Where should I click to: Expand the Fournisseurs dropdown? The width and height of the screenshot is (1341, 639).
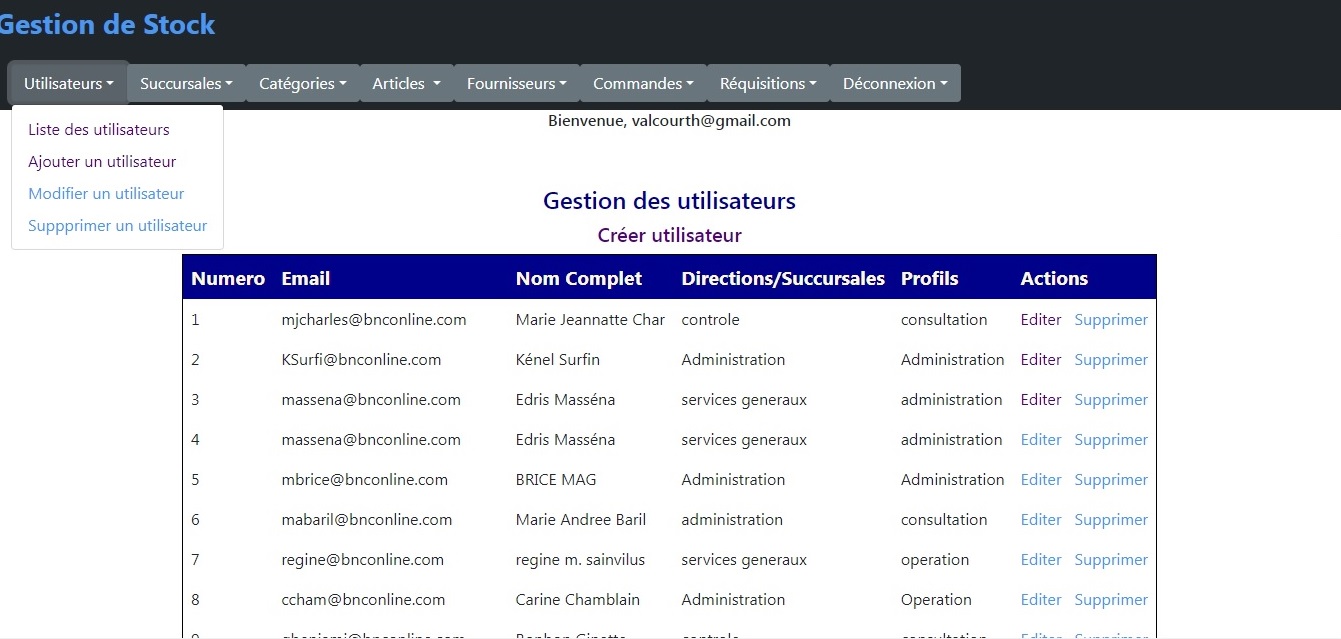(x=516, y=84)
